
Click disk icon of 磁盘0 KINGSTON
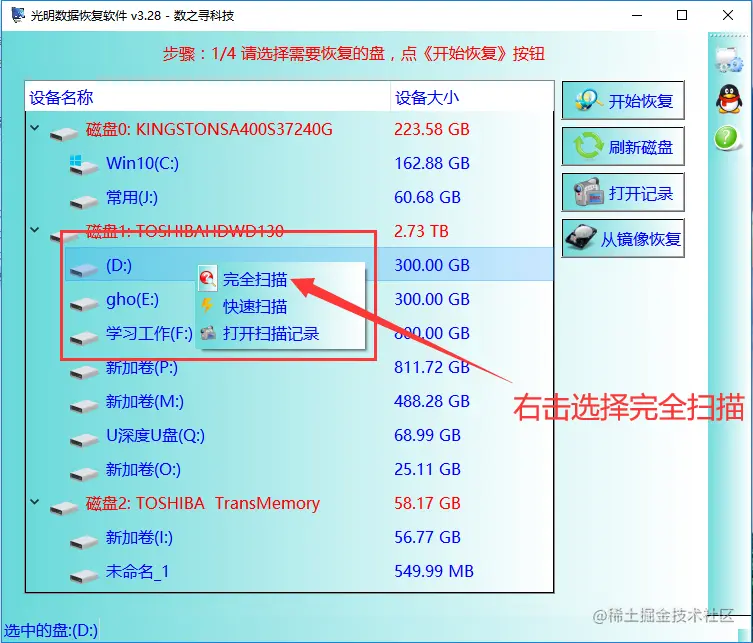click(64, 133)
